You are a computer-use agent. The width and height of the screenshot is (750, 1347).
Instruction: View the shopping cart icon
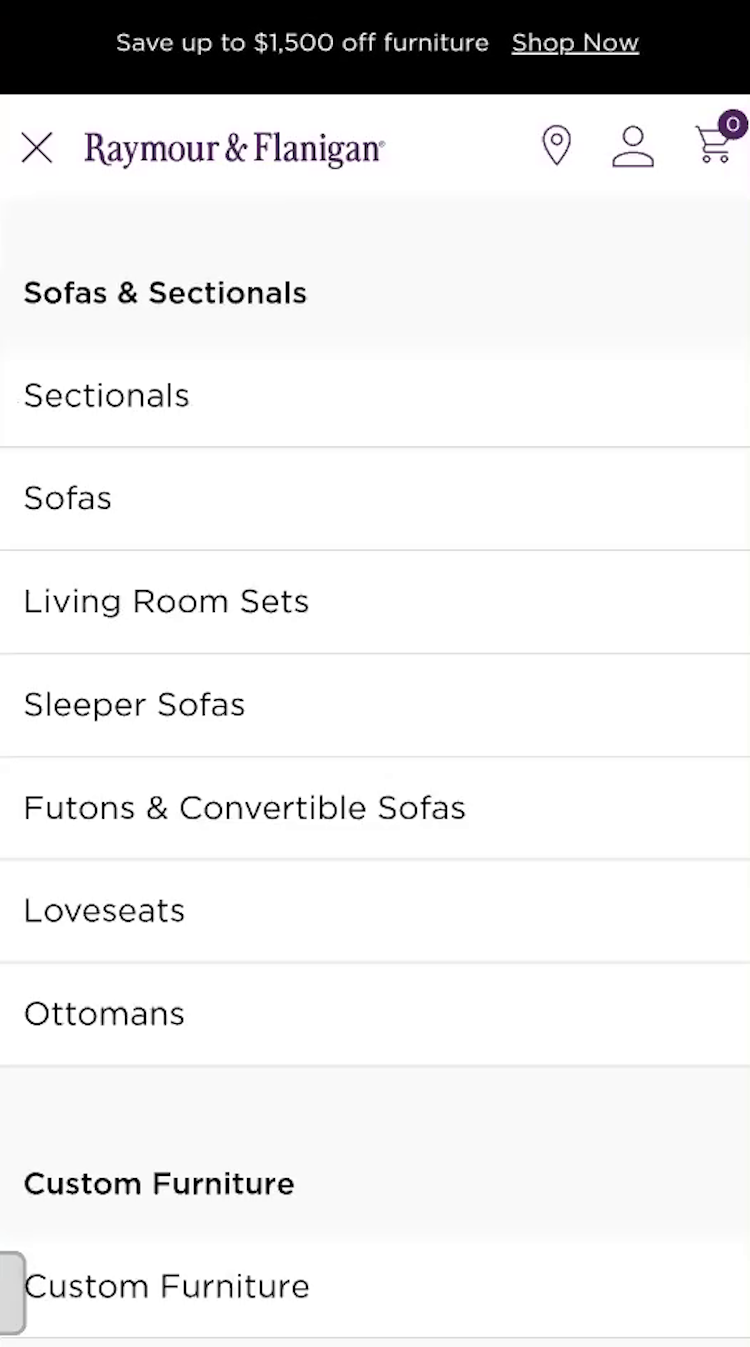coord(713,148)
